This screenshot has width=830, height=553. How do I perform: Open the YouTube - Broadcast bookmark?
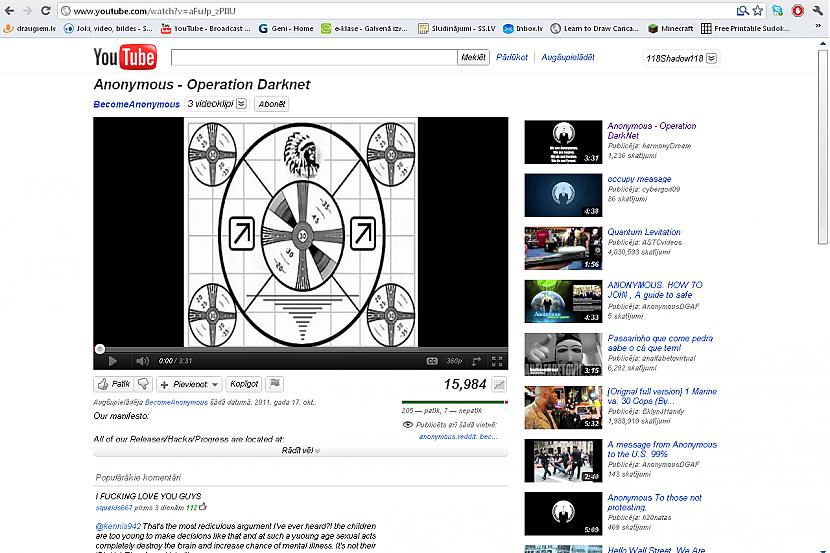pos(205,29)
